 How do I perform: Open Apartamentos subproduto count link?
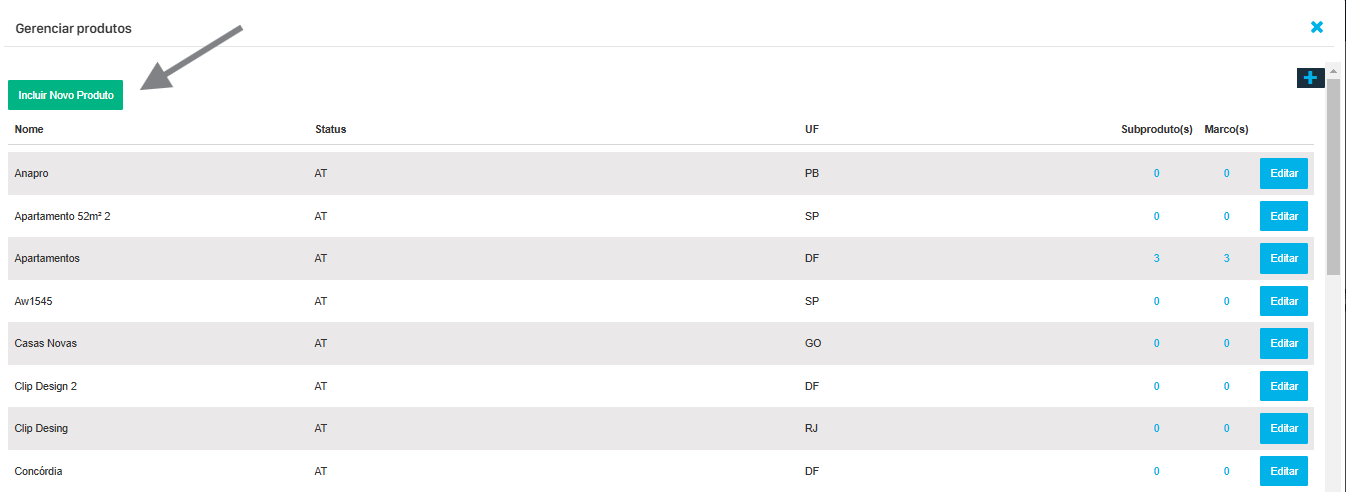[x=1157, y=258]
